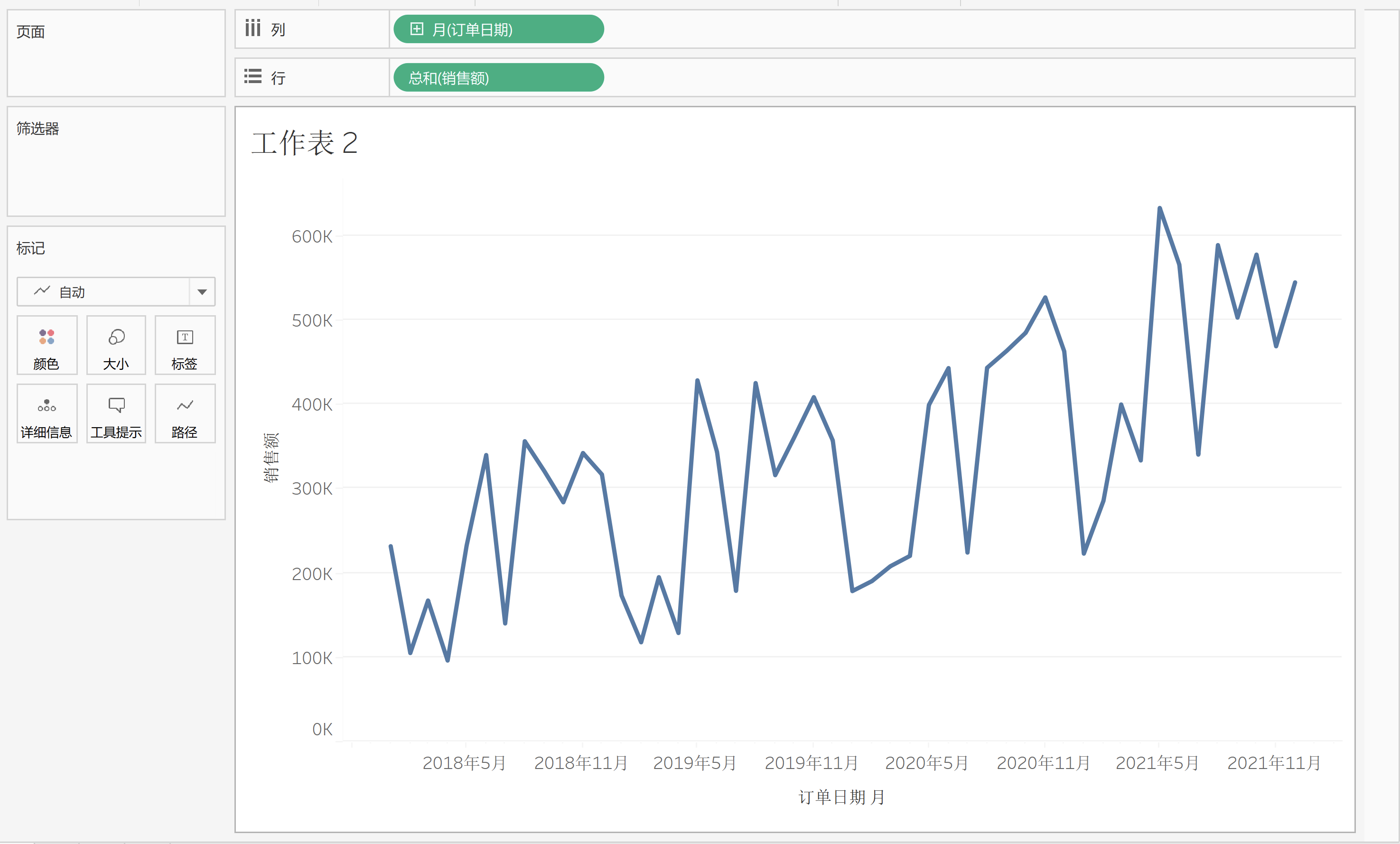Viewport: 1400px width, 844px height.
Task: Click the 工作表 2 sheet title
Action: (305, 143)
